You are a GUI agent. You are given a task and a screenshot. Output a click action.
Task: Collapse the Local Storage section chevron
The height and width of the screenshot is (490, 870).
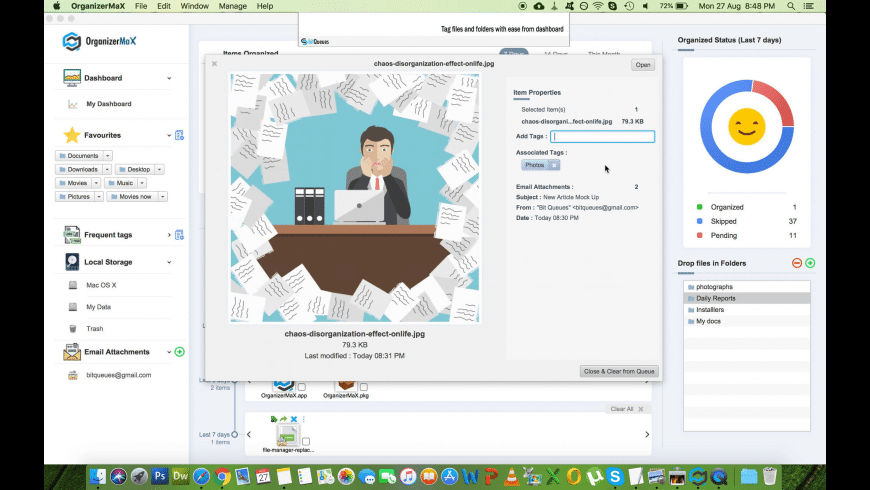click(169, 262)
